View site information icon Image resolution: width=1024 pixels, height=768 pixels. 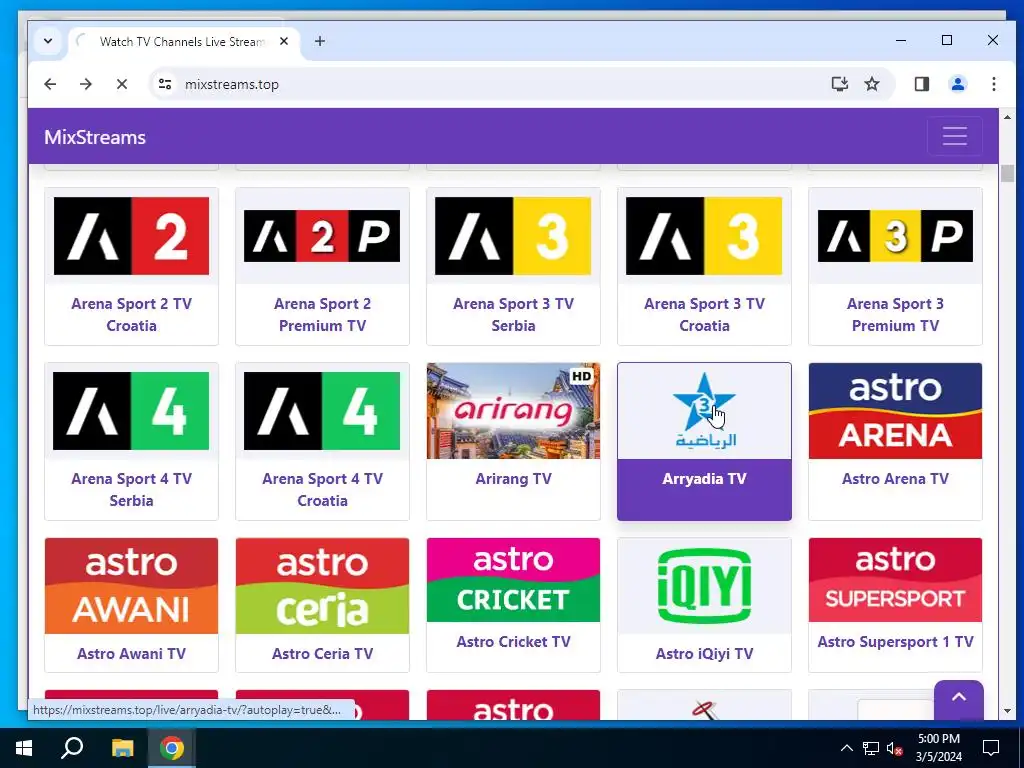coord(165,84)
